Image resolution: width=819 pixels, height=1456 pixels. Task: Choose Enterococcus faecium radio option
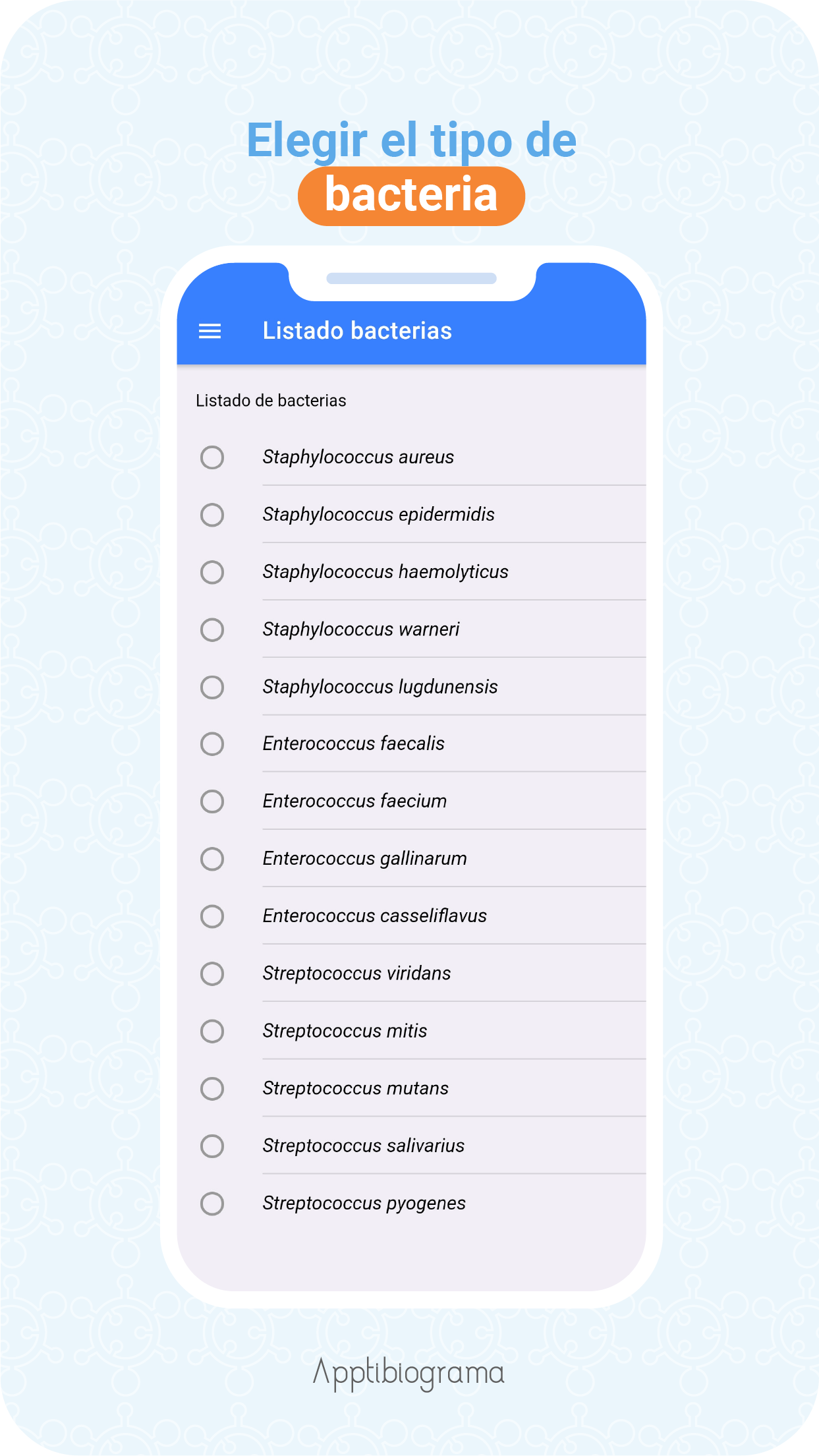click(x=212, y=801)
